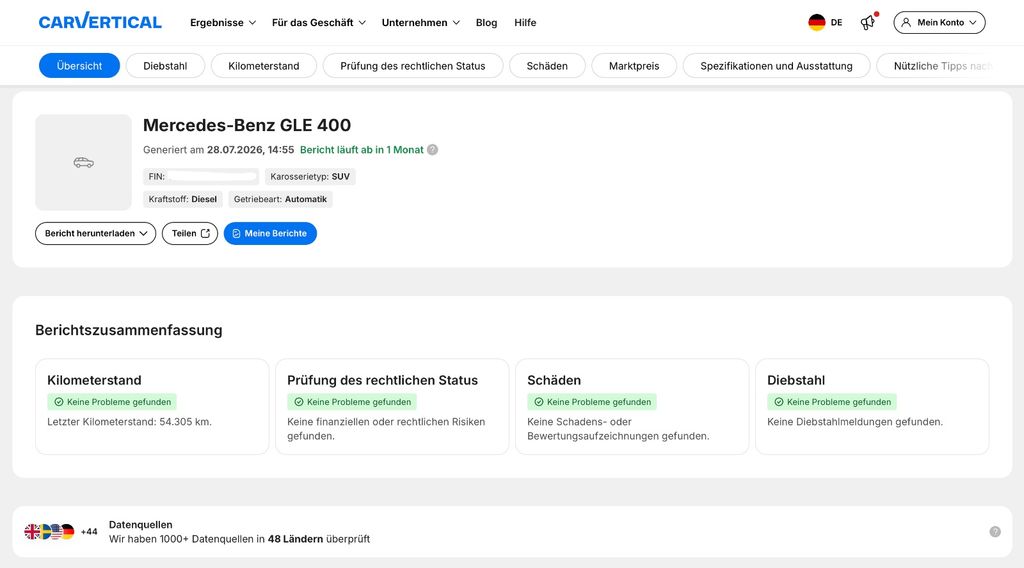The width and height of the screenshot is (1024, 568).
Task: Open the Kilometerstand summary card
Action: (x=152, y=406)
